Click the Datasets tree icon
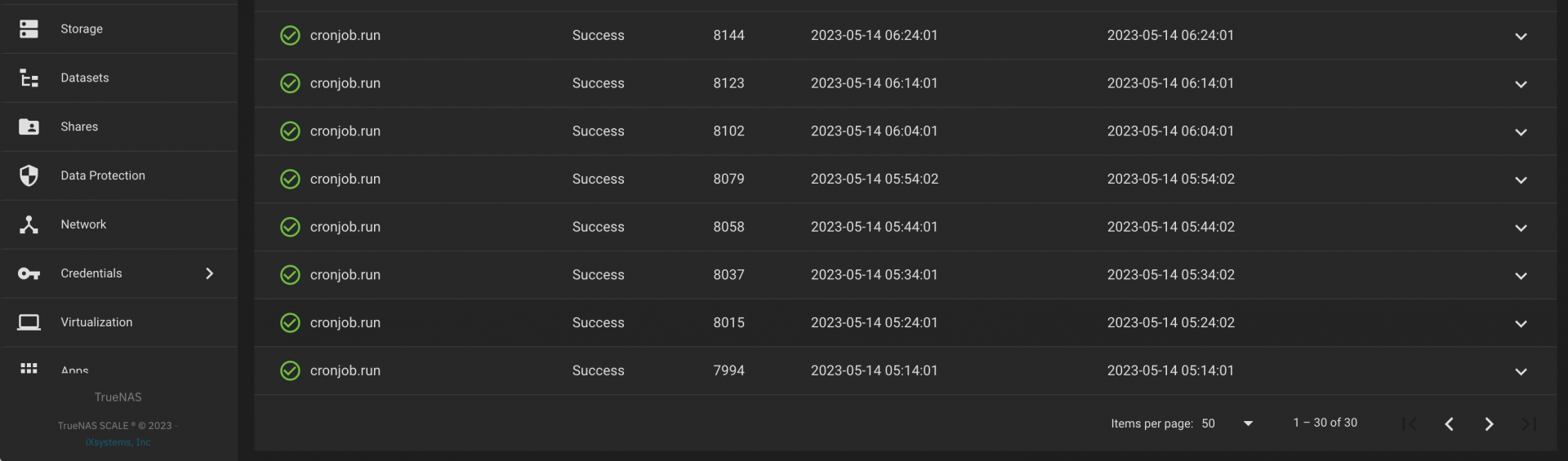 pyautogui.click(x=29, y=78)
